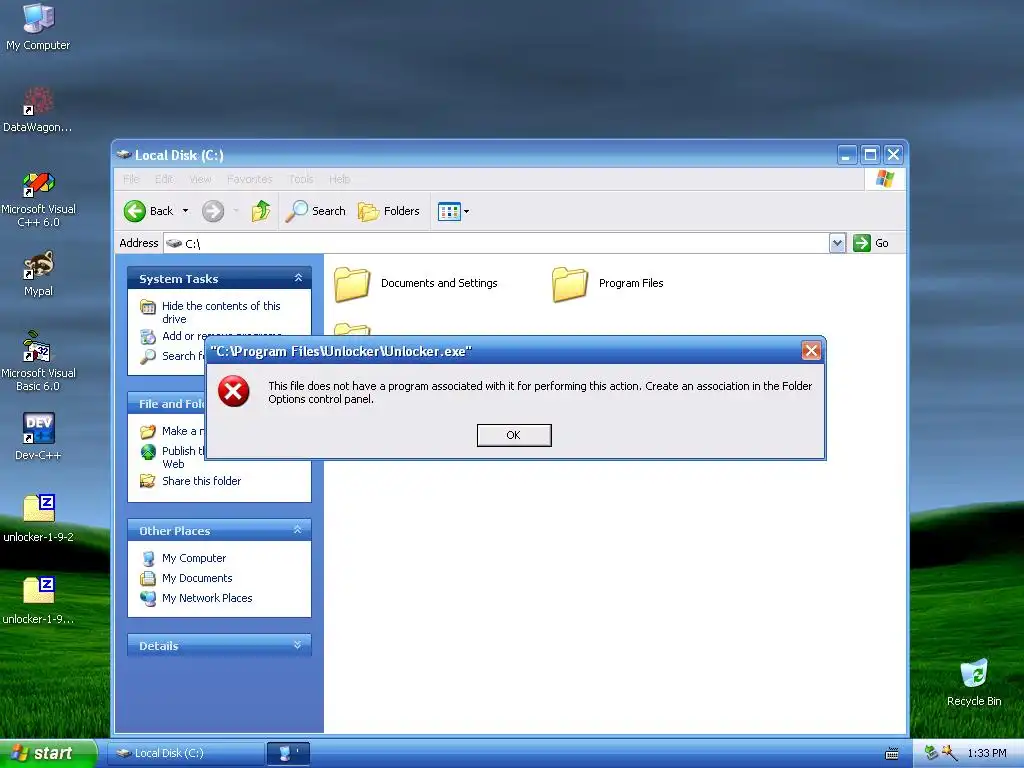Click the Go button
The image size is (1024, 768).
point(871,243)
